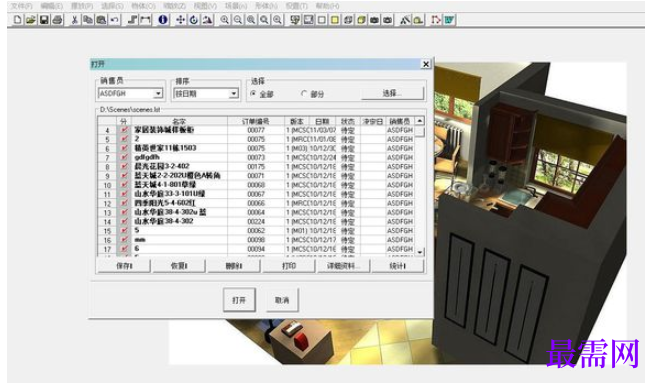
Task: Open the 帮助(H) menu
Action: (328, 6)
